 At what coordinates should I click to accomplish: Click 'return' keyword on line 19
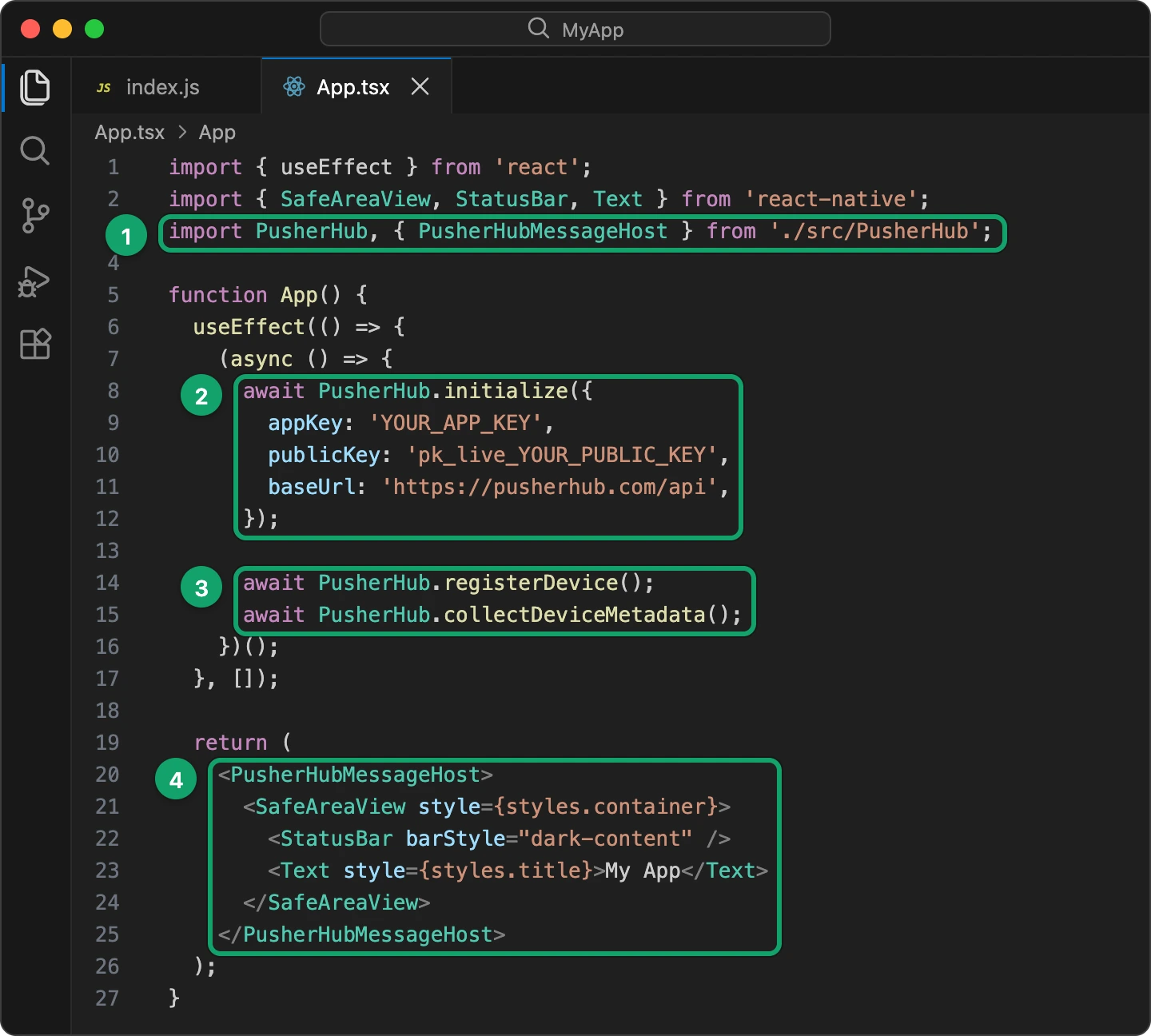[x=231, y=743]
